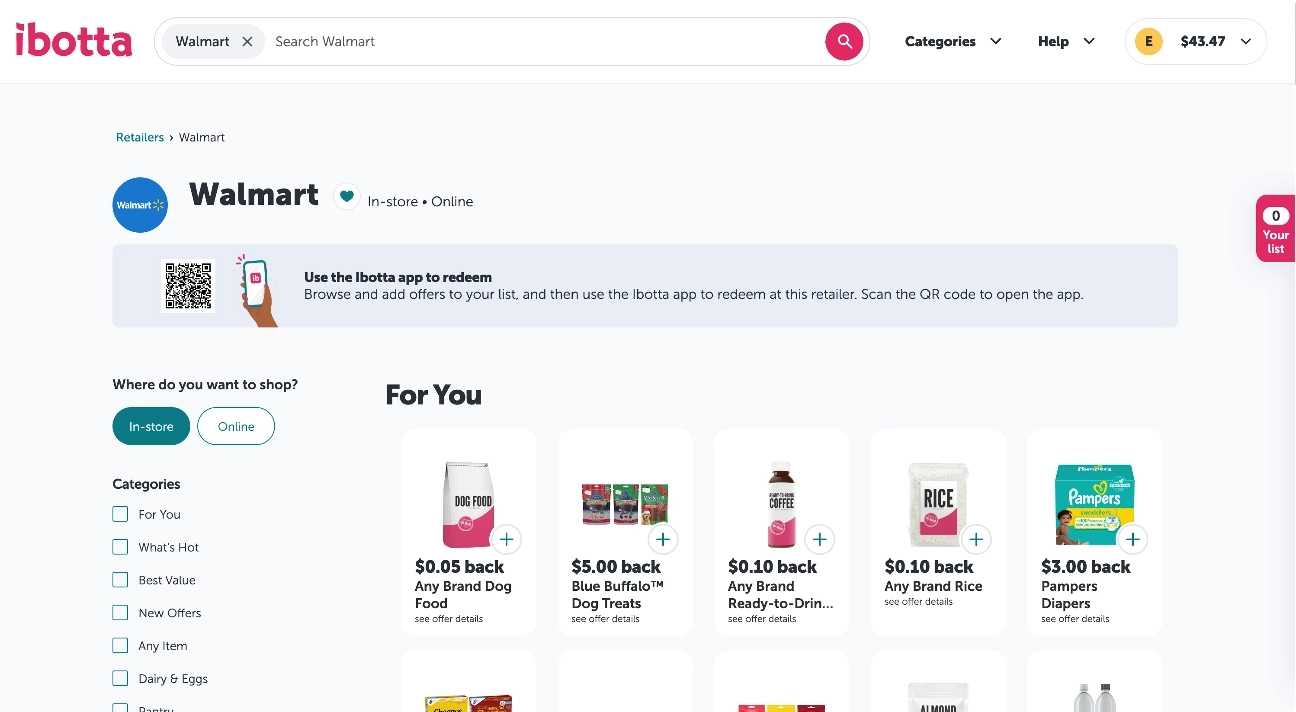Select the In-store shopping option

tap(150, 426)
